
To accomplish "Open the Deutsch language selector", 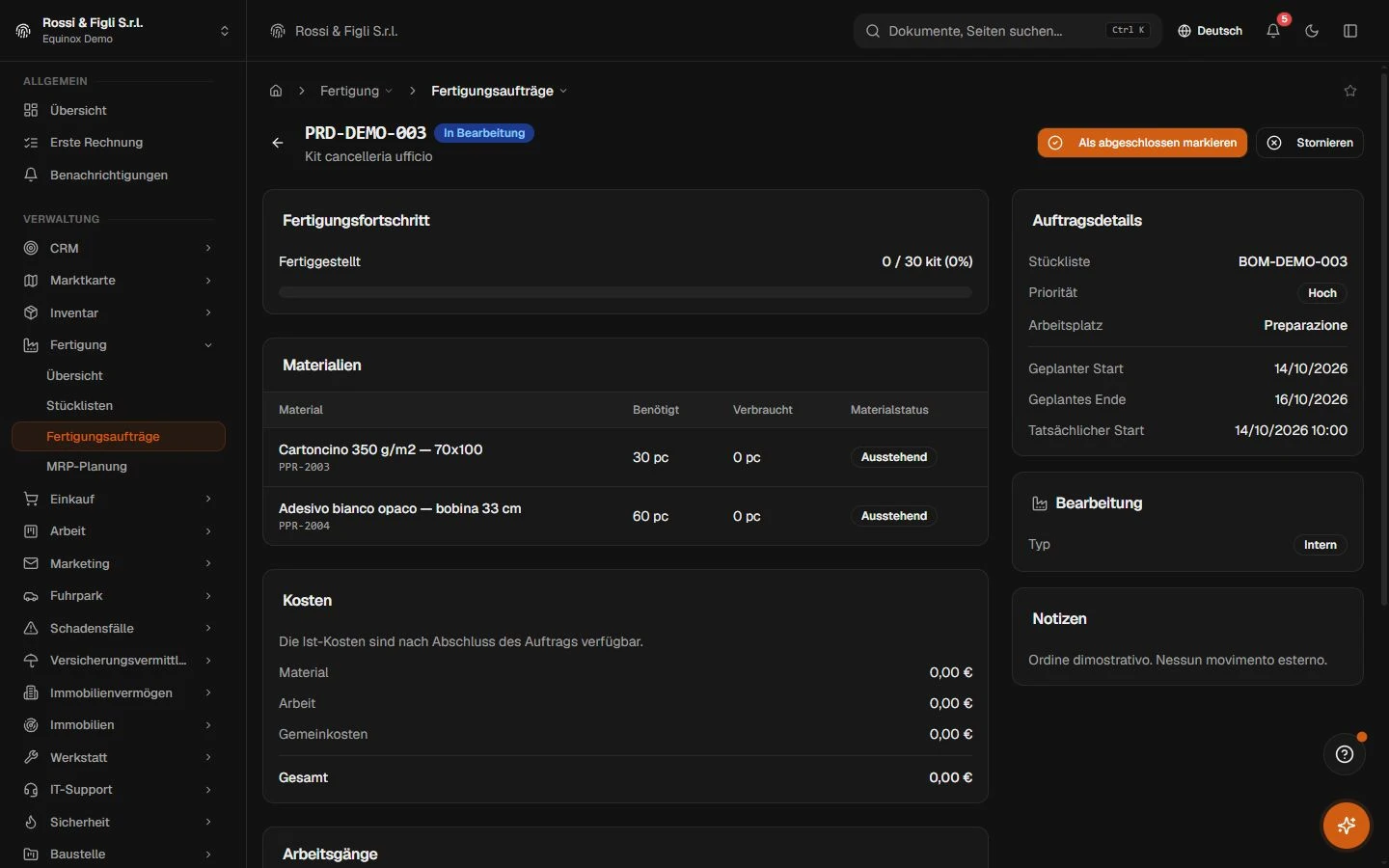I will (x=1210, y=31).
